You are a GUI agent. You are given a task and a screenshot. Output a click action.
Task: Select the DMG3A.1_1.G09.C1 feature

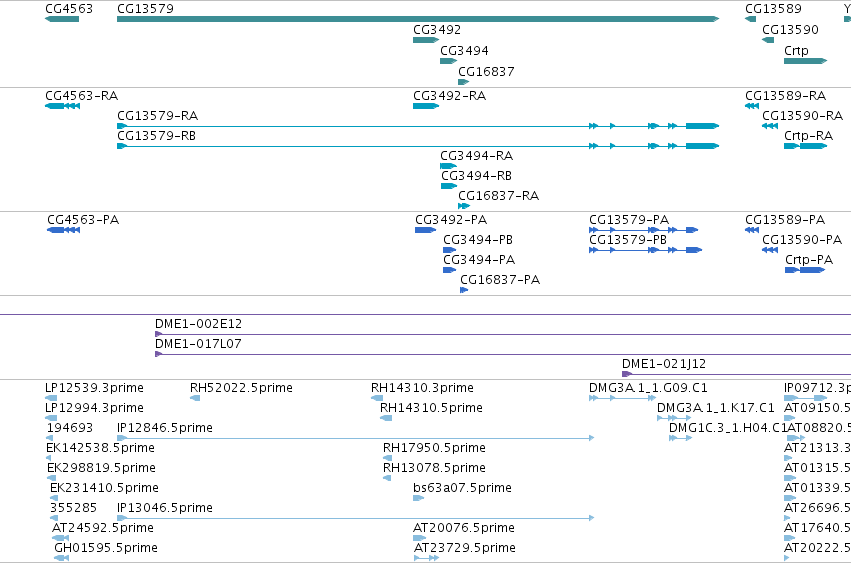(x=623, y=398)
